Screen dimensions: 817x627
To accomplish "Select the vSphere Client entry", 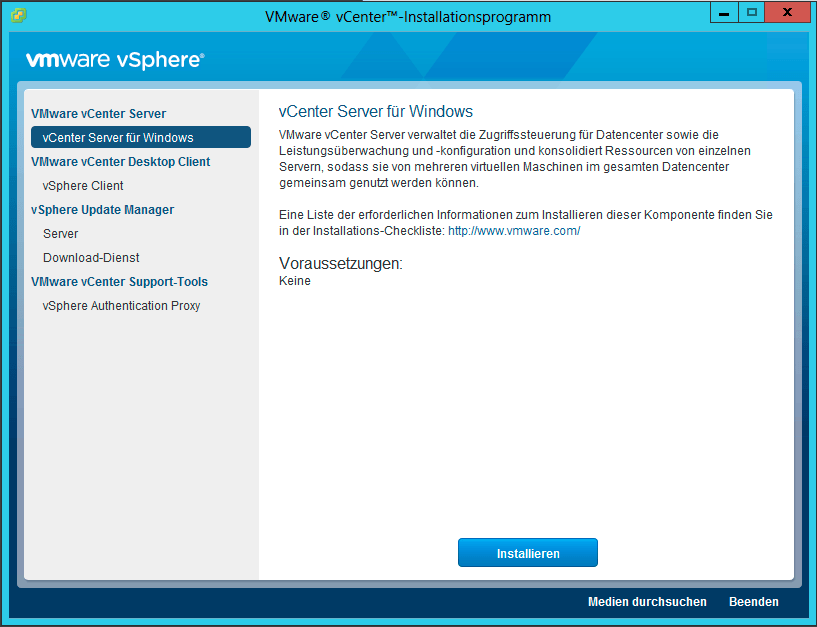I will [x=83, y=186].
